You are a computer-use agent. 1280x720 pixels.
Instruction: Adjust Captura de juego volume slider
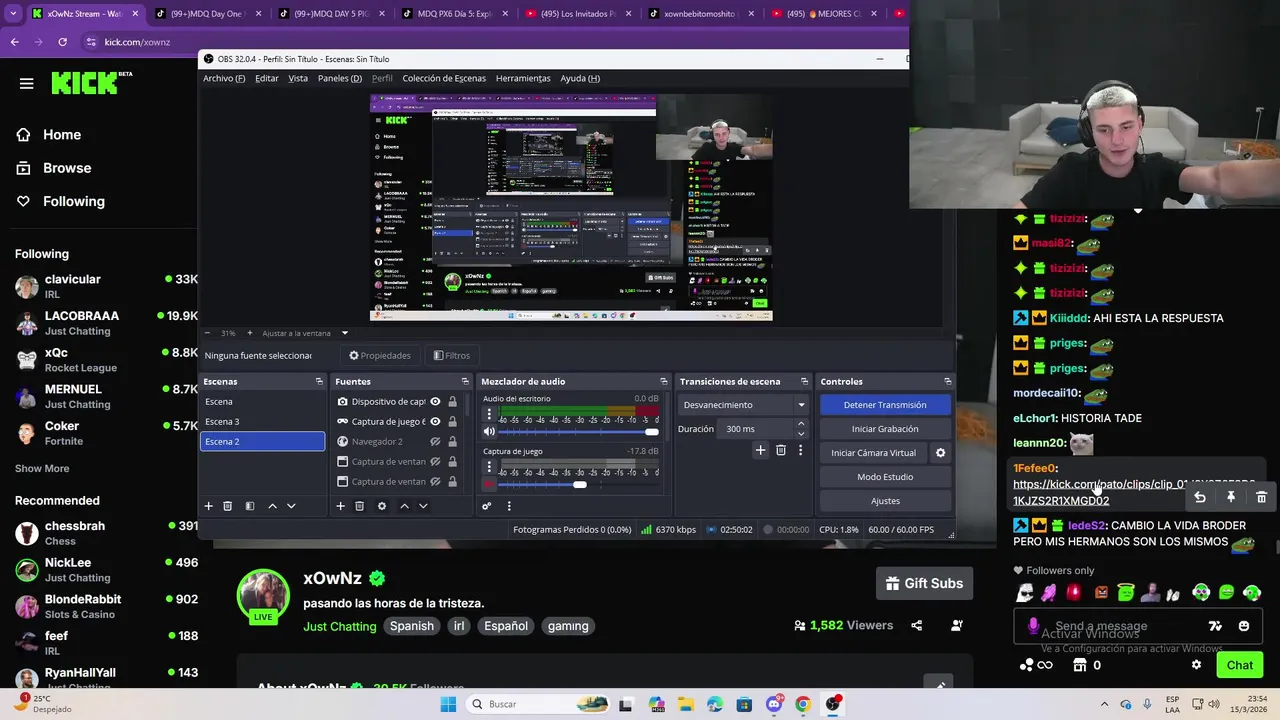coord(580,485)
